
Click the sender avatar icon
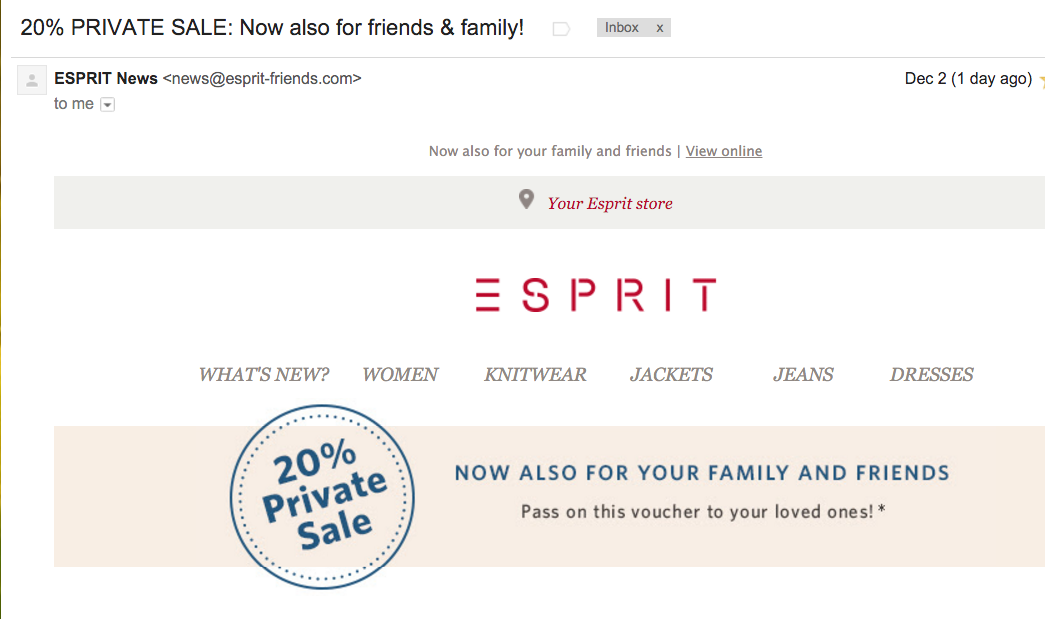coord(32,80)
